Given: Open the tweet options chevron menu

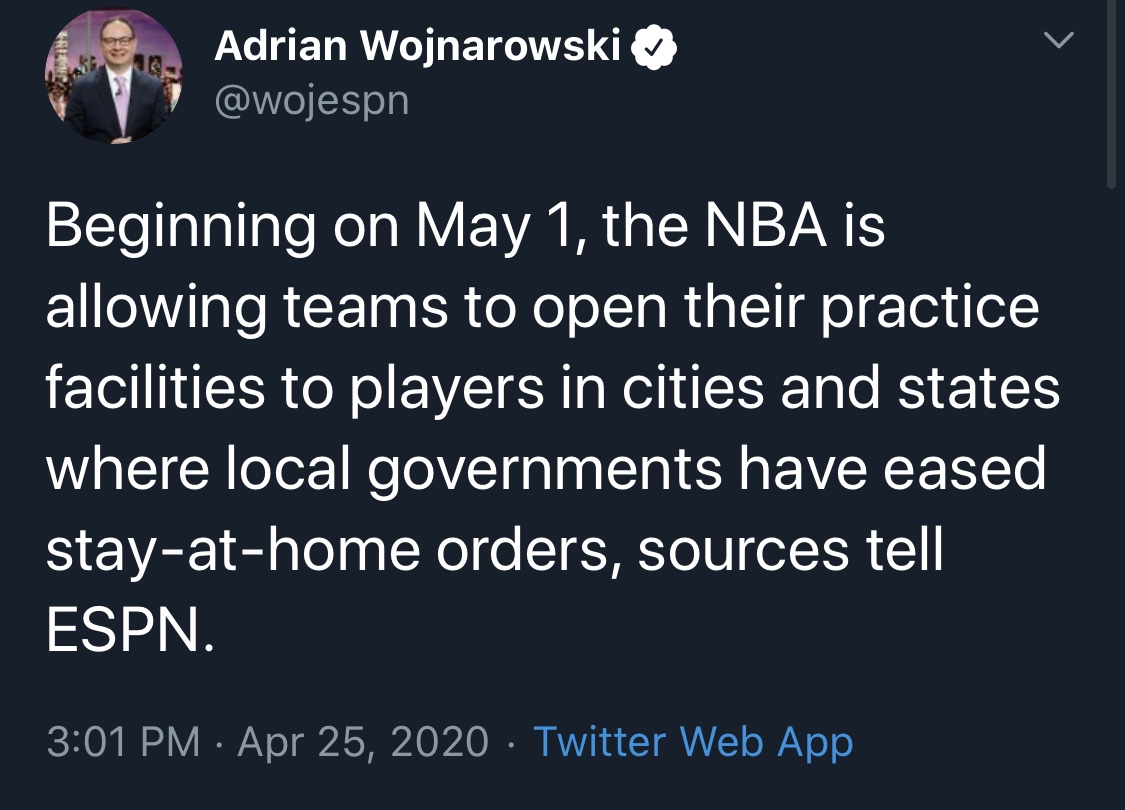Looking at the screenshot, I should click(1058, 39).
